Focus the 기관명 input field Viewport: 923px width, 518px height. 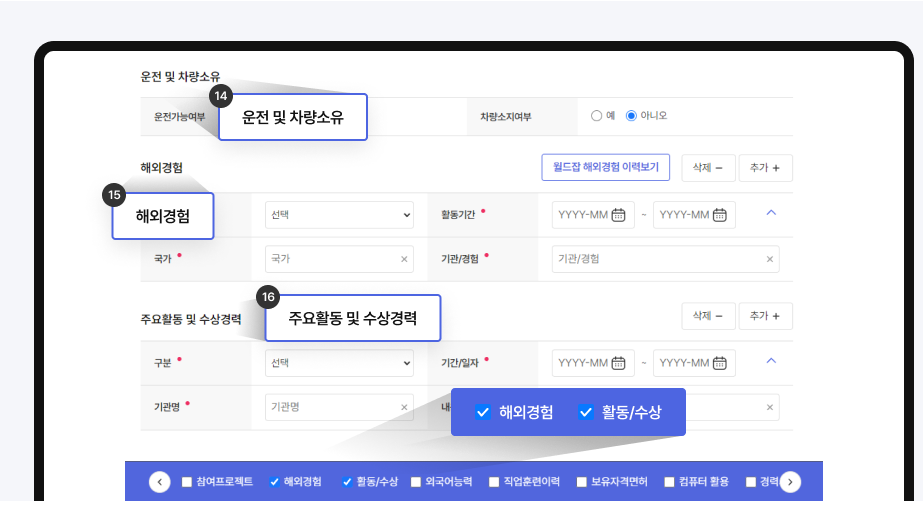(339, 407)
